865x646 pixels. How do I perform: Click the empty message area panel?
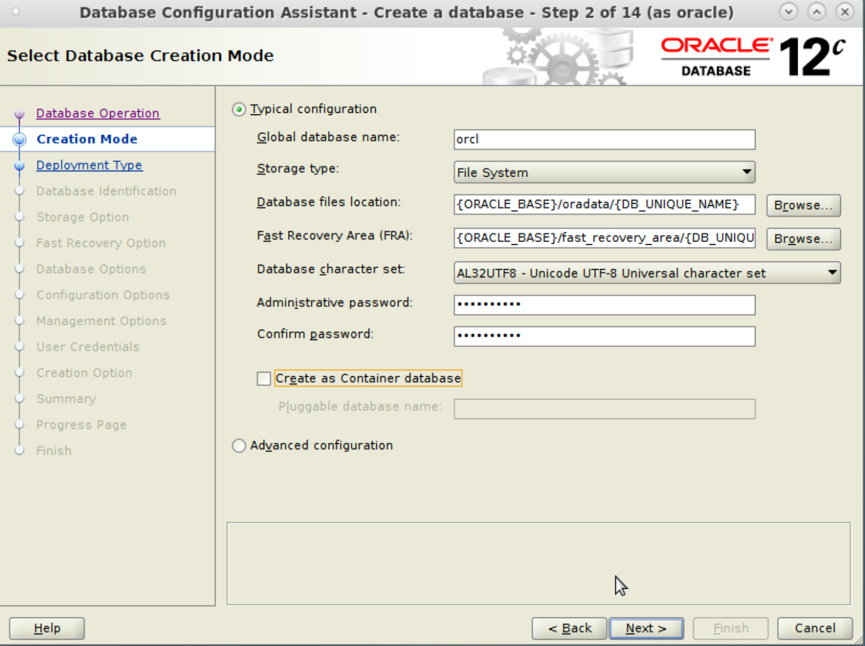click(x=538, y=563)
